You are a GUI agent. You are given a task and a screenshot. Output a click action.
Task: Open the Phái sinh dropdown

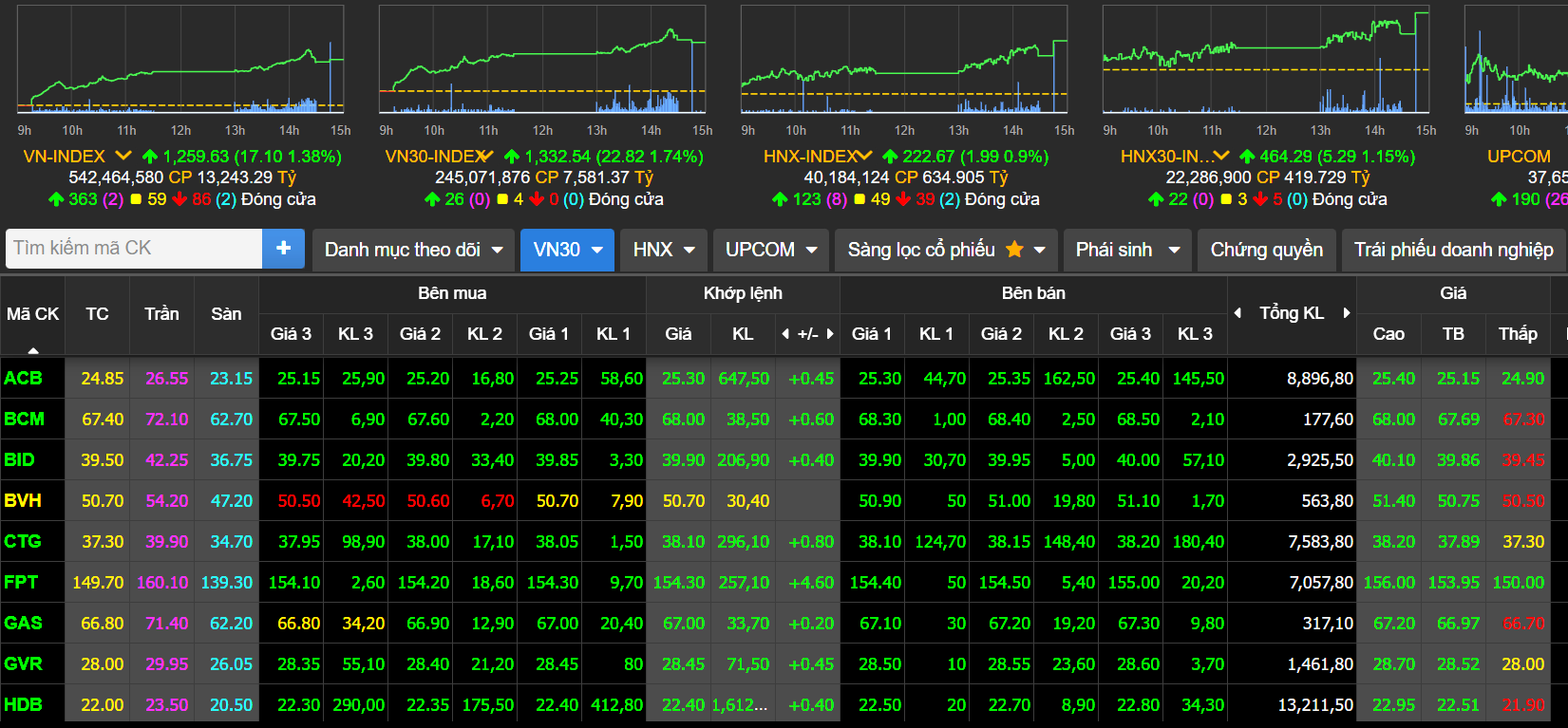point(1127,250)
